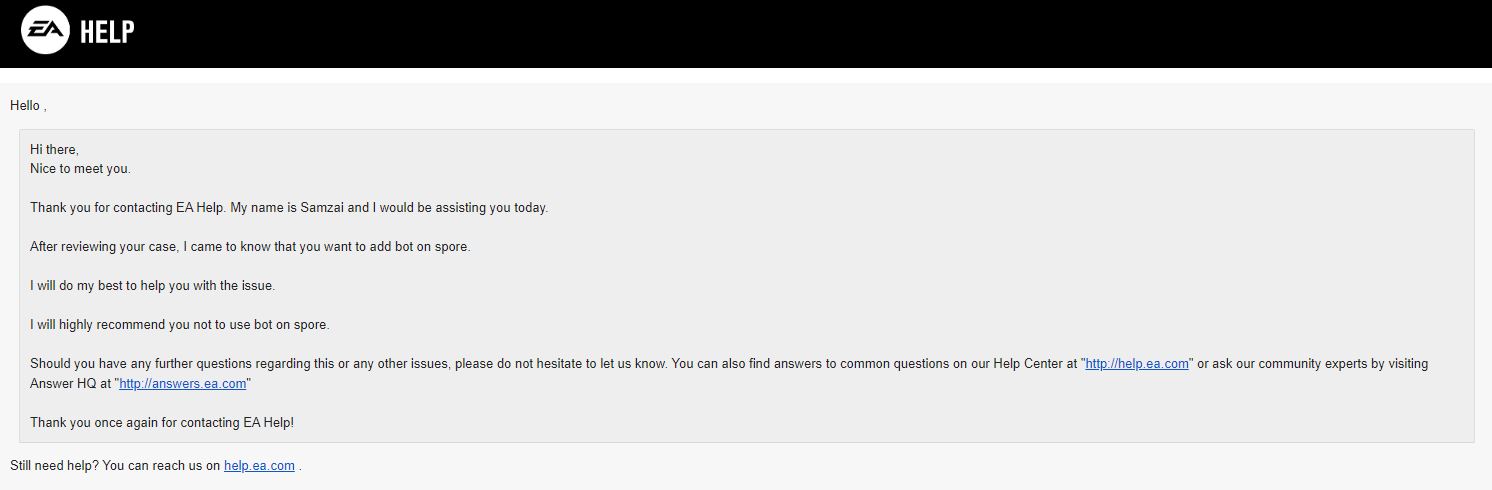1492x490 pixels.
Task: Click 'I will highly recommend' sentence
Action: 179,325
